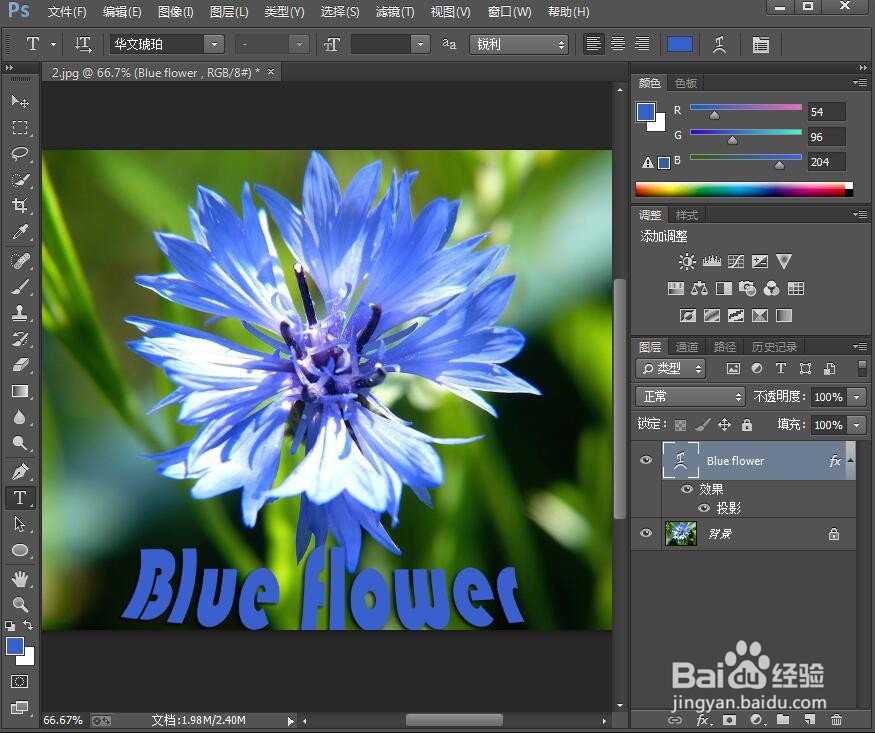875x733 pixels.
Task: Select the Clone Stamp tool
Action: coord(20,313)
